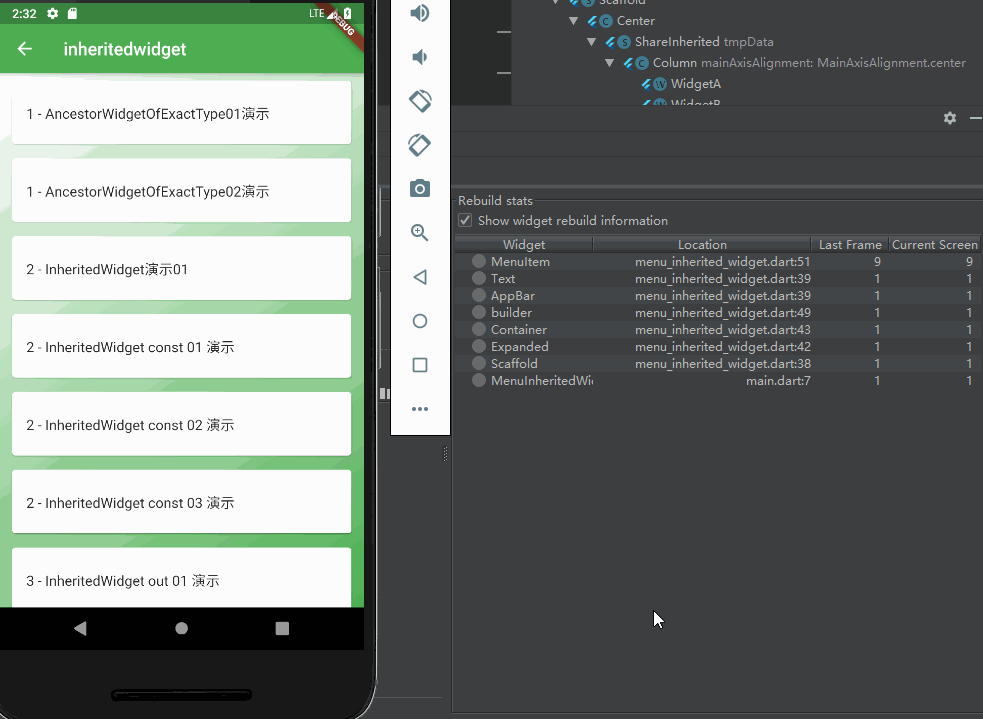983x719 pixels.
Task: Rotate emulator right with second rotate icon
Action: tap(419, 145)
